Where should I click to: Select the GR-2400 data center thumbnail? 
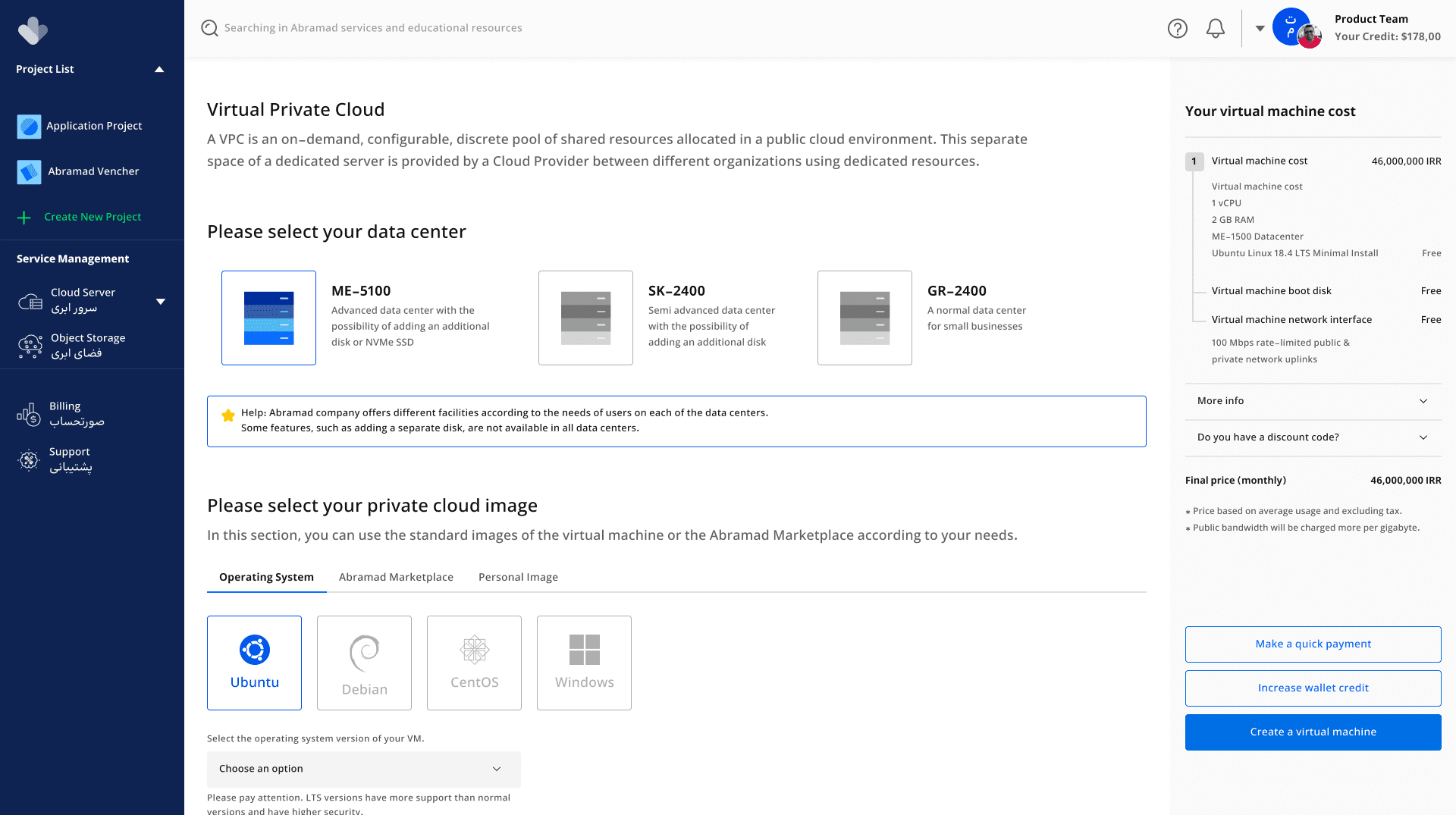864,318
